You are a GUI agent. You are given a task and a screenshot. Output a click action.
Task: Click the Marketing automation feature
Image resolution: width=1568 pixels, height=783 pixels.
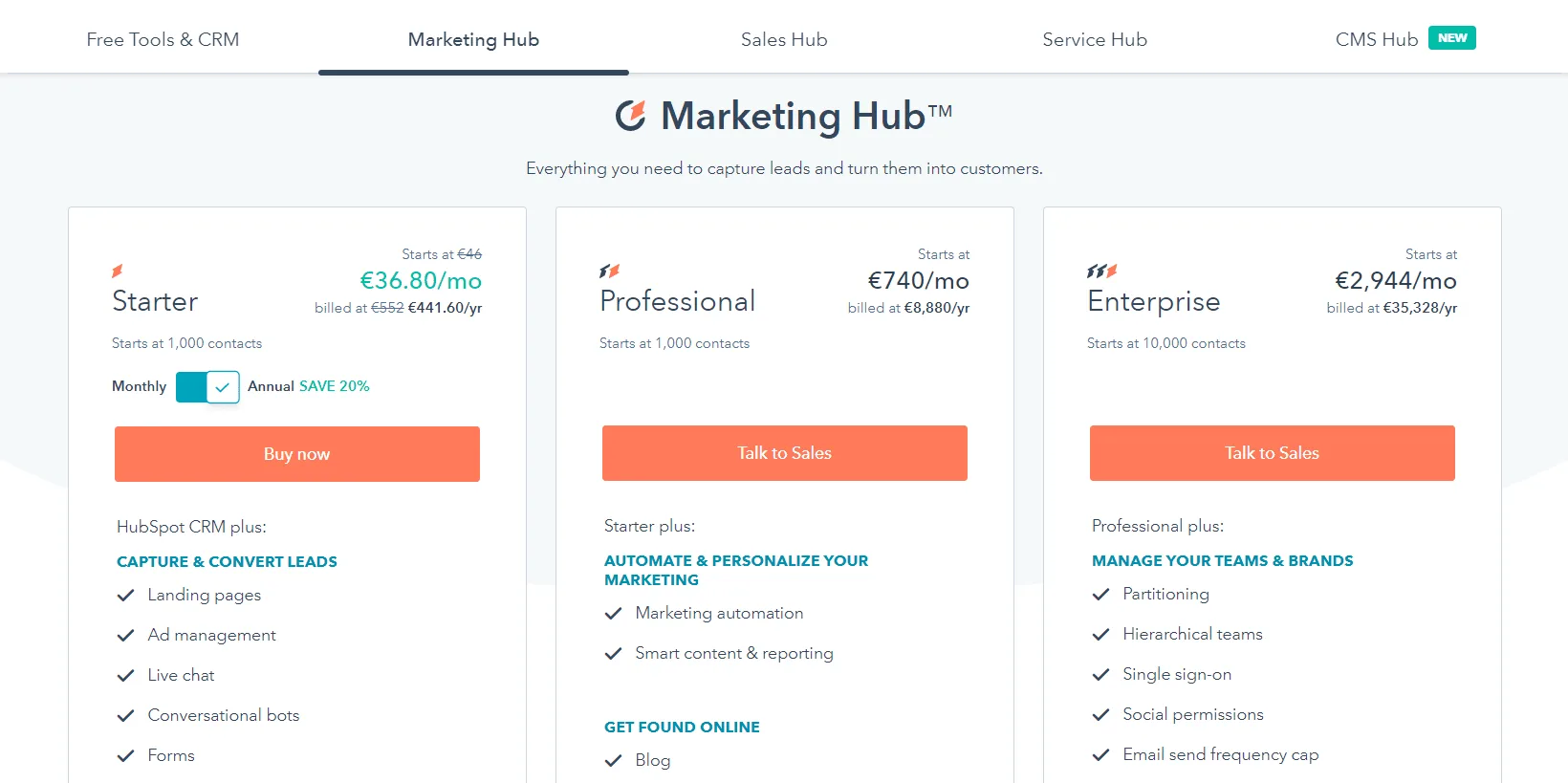pos(720,613)
